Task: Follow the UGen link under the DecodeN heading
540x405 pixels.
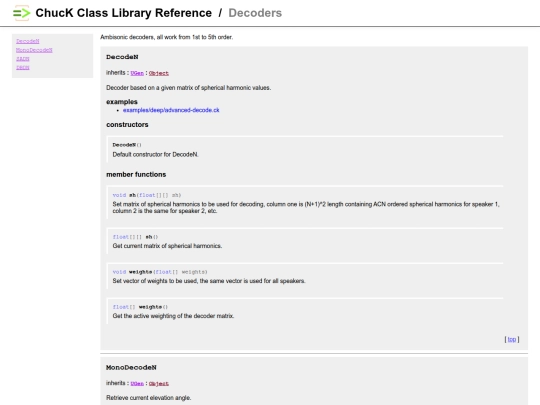Action: 137,73
